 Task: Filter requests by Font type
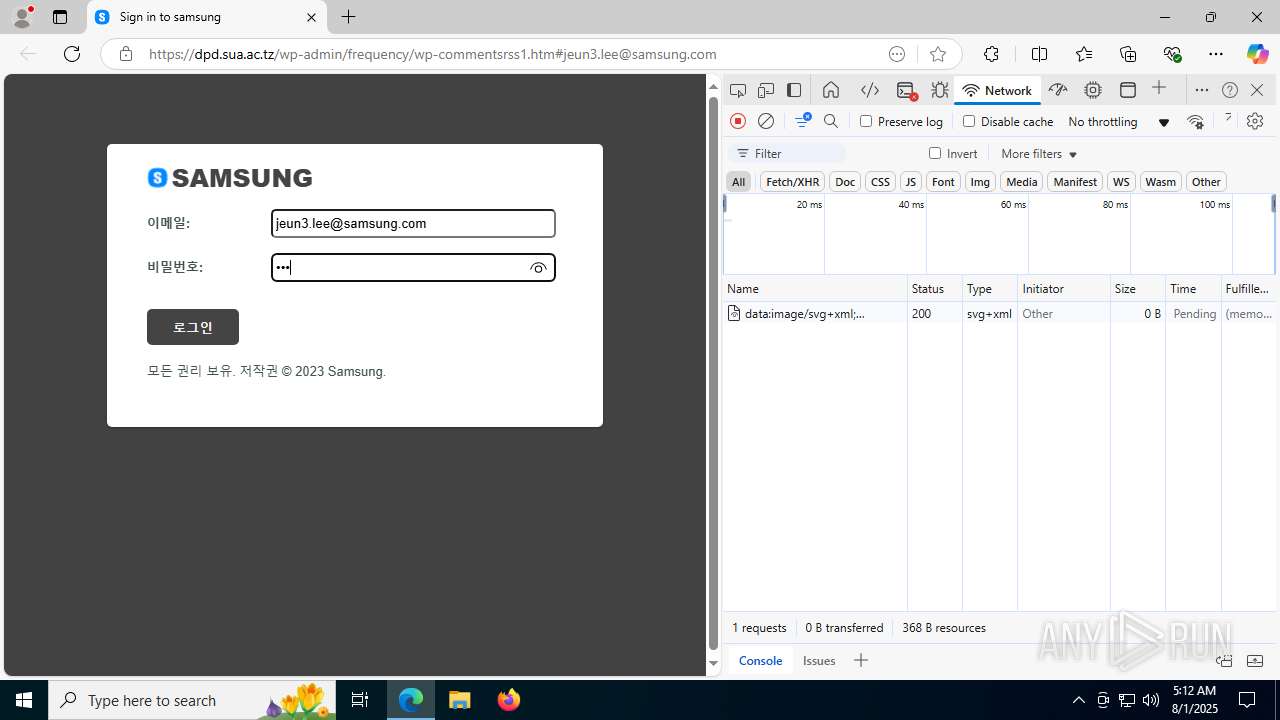(x=943, y=182)
